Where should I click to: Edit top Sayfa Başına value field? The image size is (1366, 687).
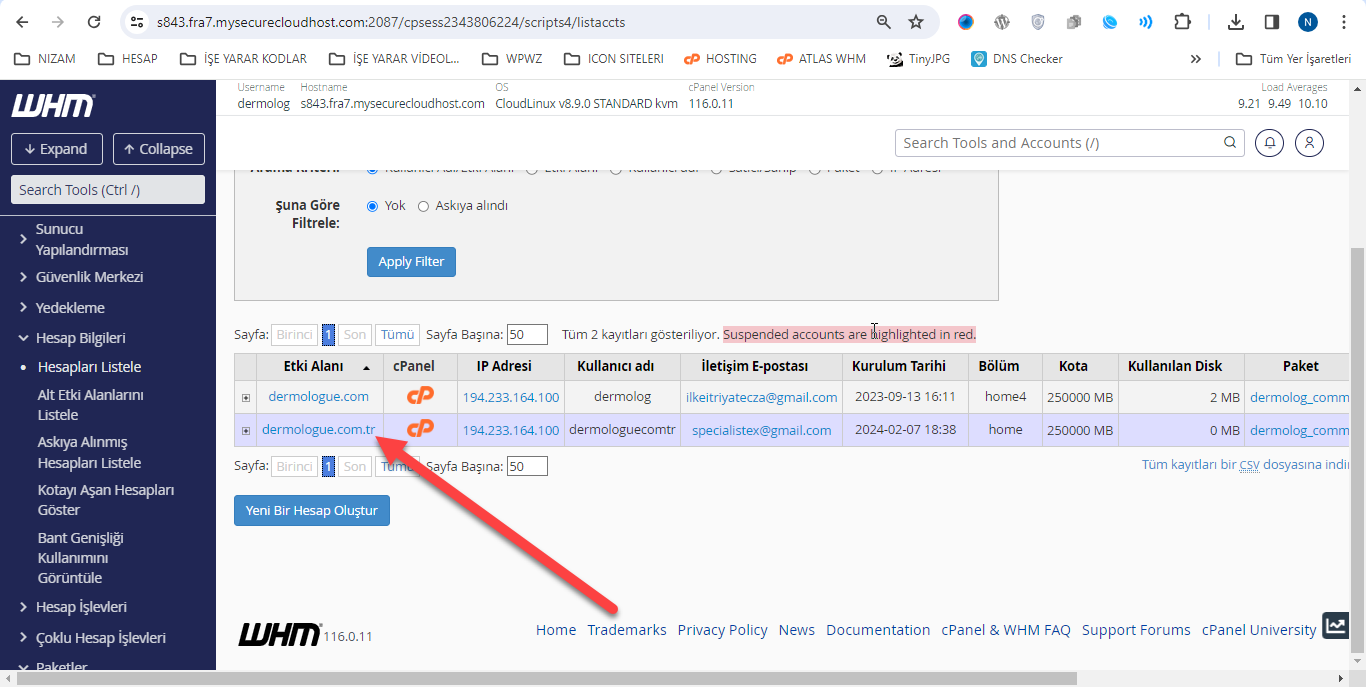click(x=527, y=334)
